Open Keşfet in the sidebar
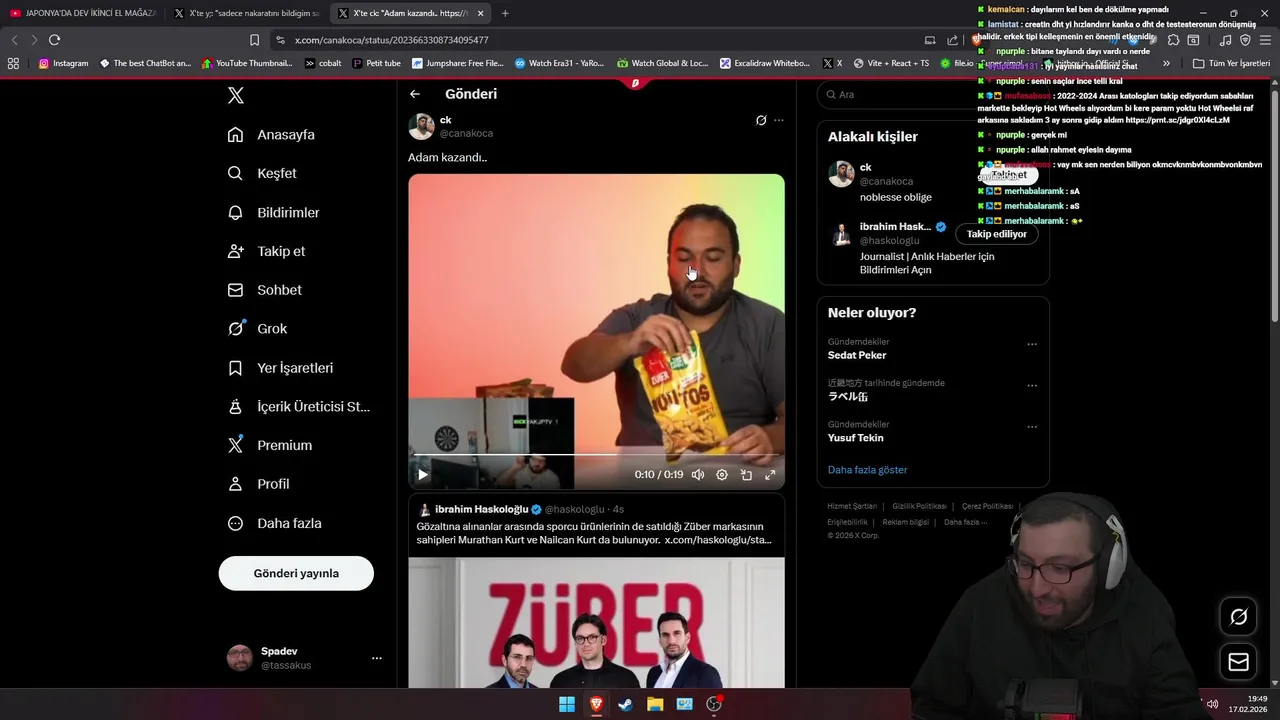This screenshot has height=720, width=1280. click(262, 173)
